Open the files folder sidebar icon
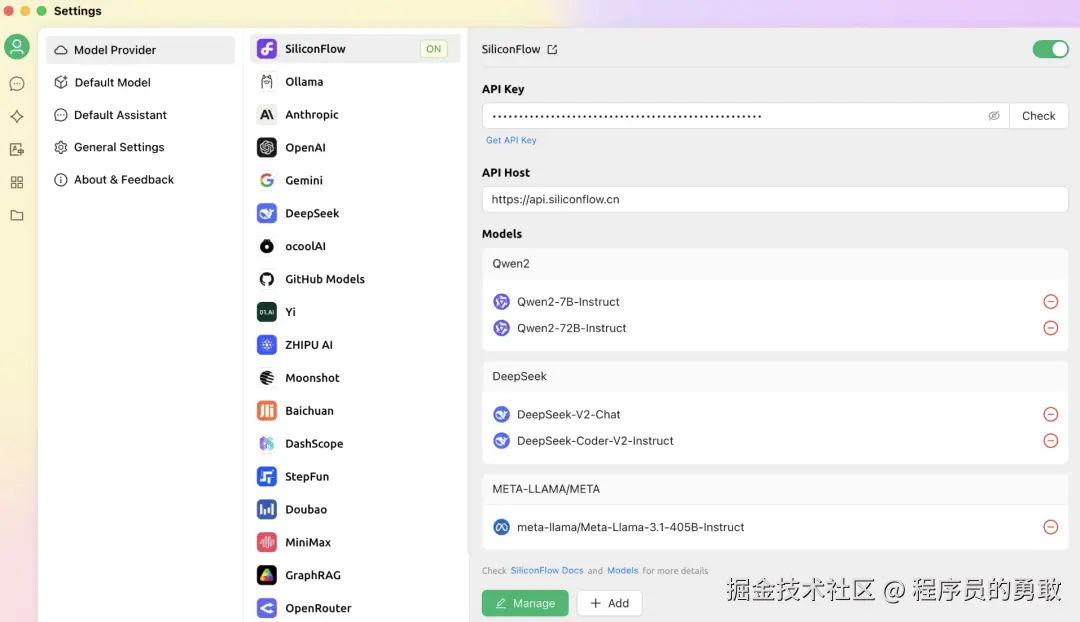Image resolution: width=1080 pixels, height=622 pixels. pos(17,216)
